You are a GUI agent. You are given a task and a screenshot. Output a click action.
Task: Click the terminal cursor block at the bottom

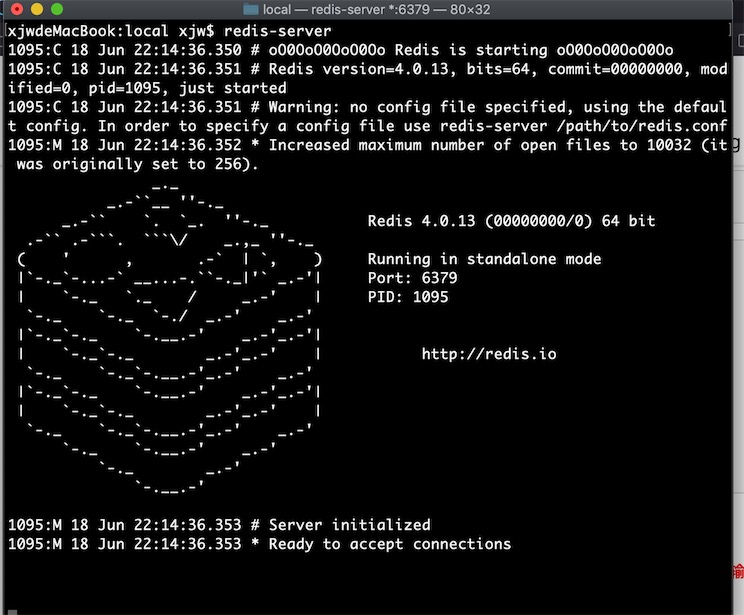pyautogui.click(x=13, y=612)
